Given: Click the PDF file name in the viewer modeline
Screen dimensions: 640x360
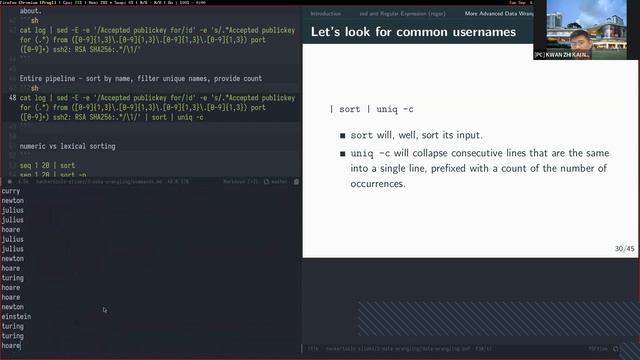Looking at the screenshot, I should (x=398, y=349).
